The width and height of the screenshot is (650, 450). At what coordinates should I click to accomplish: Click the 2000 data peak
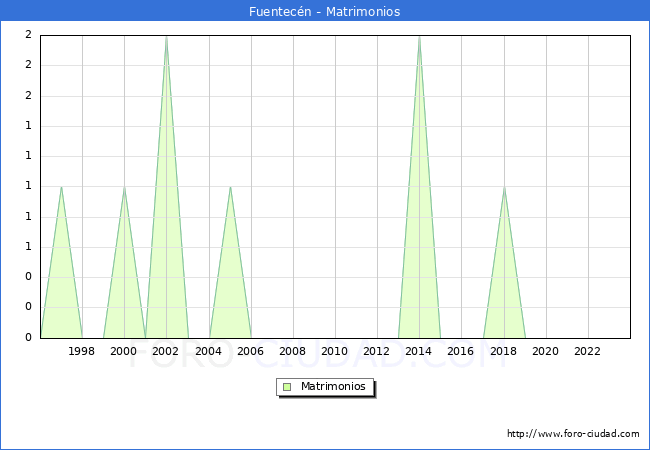pyautogui.click(x=124, y=188)
